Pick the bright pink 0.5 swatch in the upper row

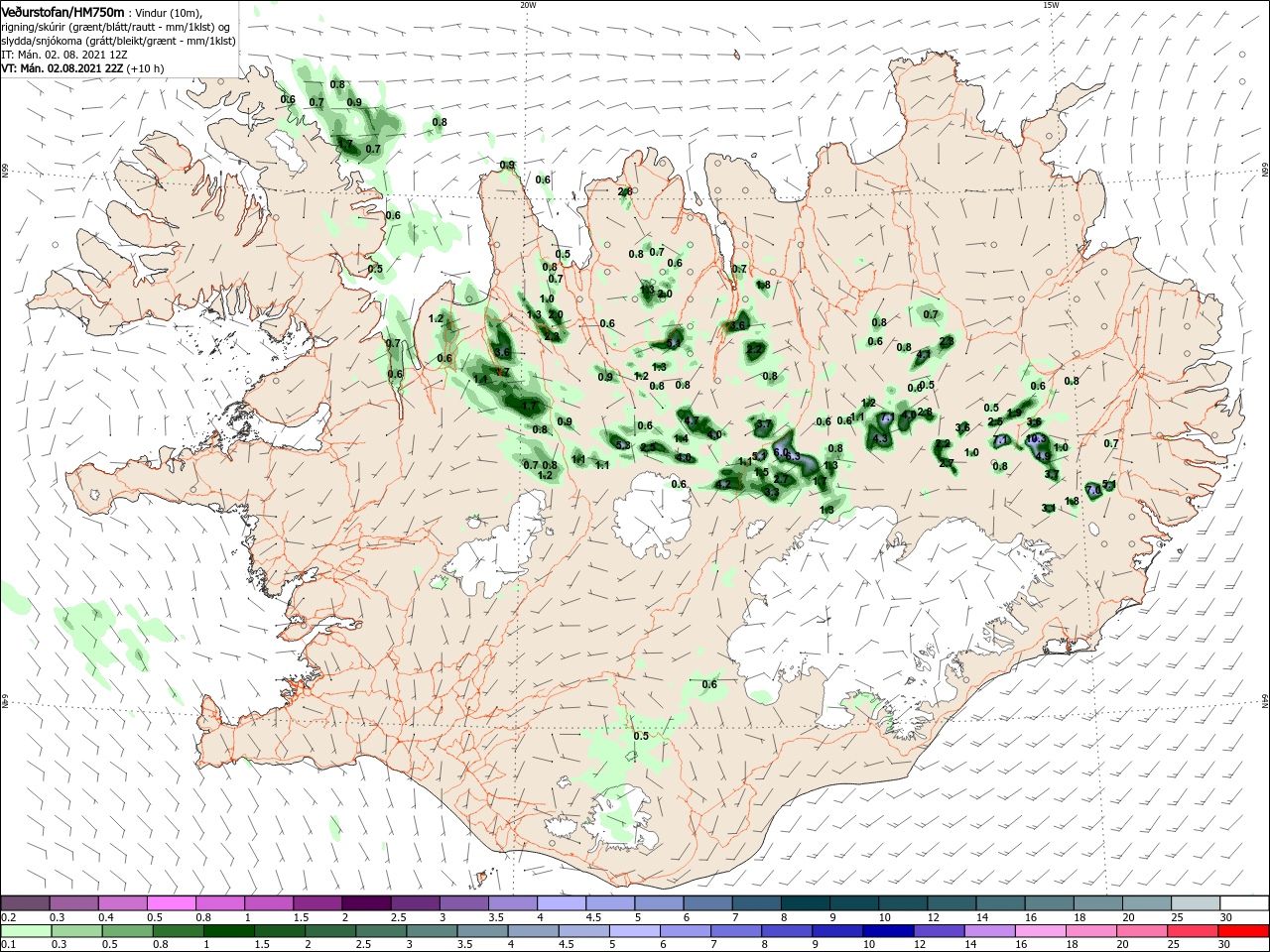click(171, 902)
